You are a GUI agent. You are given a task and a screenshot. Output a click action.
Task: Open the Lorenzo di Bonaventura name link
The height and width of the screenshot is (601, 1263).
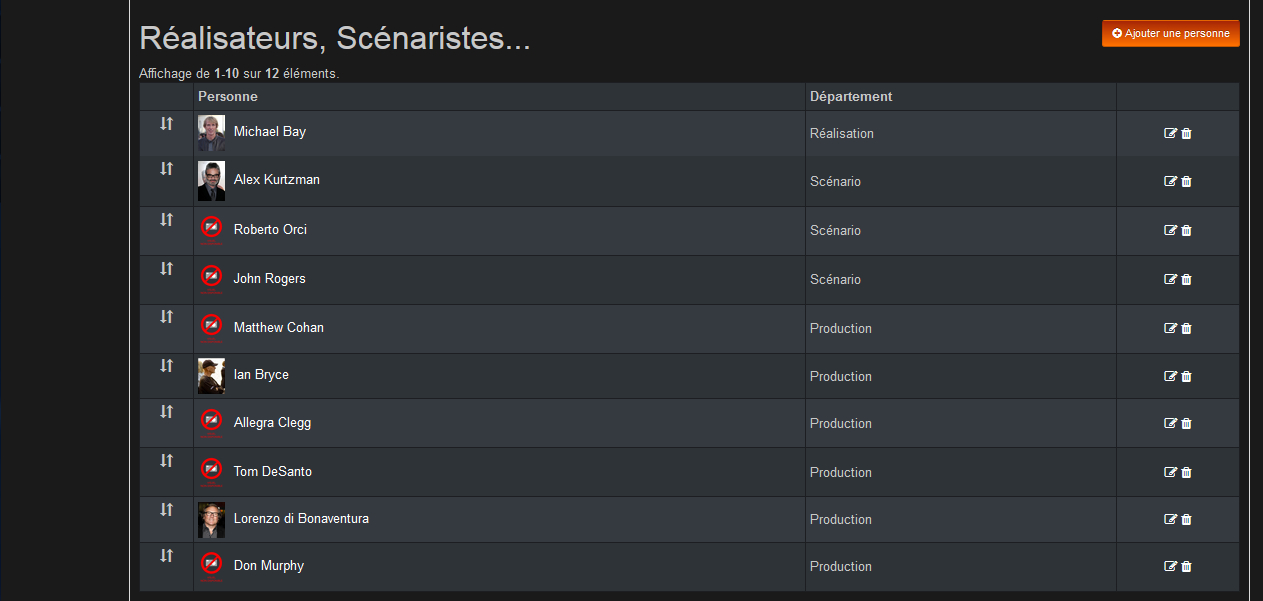[x=301, y=519]
